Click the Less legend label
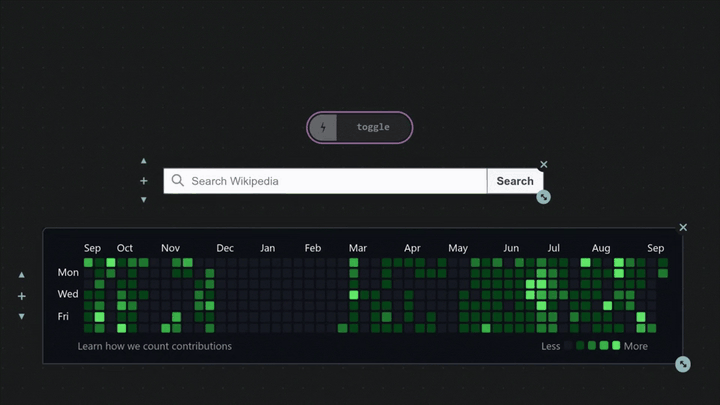This screenshot has width=720, height=405. pyautogui.click(x=551, y=346)
